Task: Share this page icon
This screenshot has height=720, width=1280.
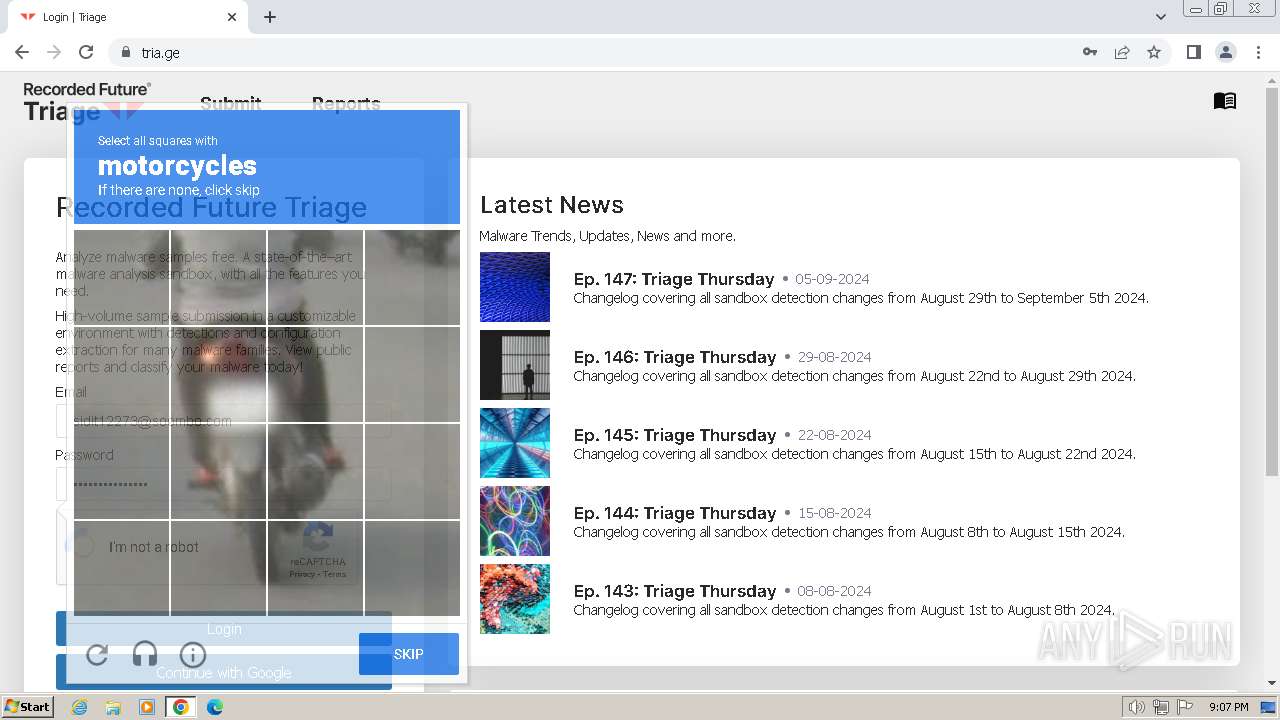Action: tap(1122, 52)
